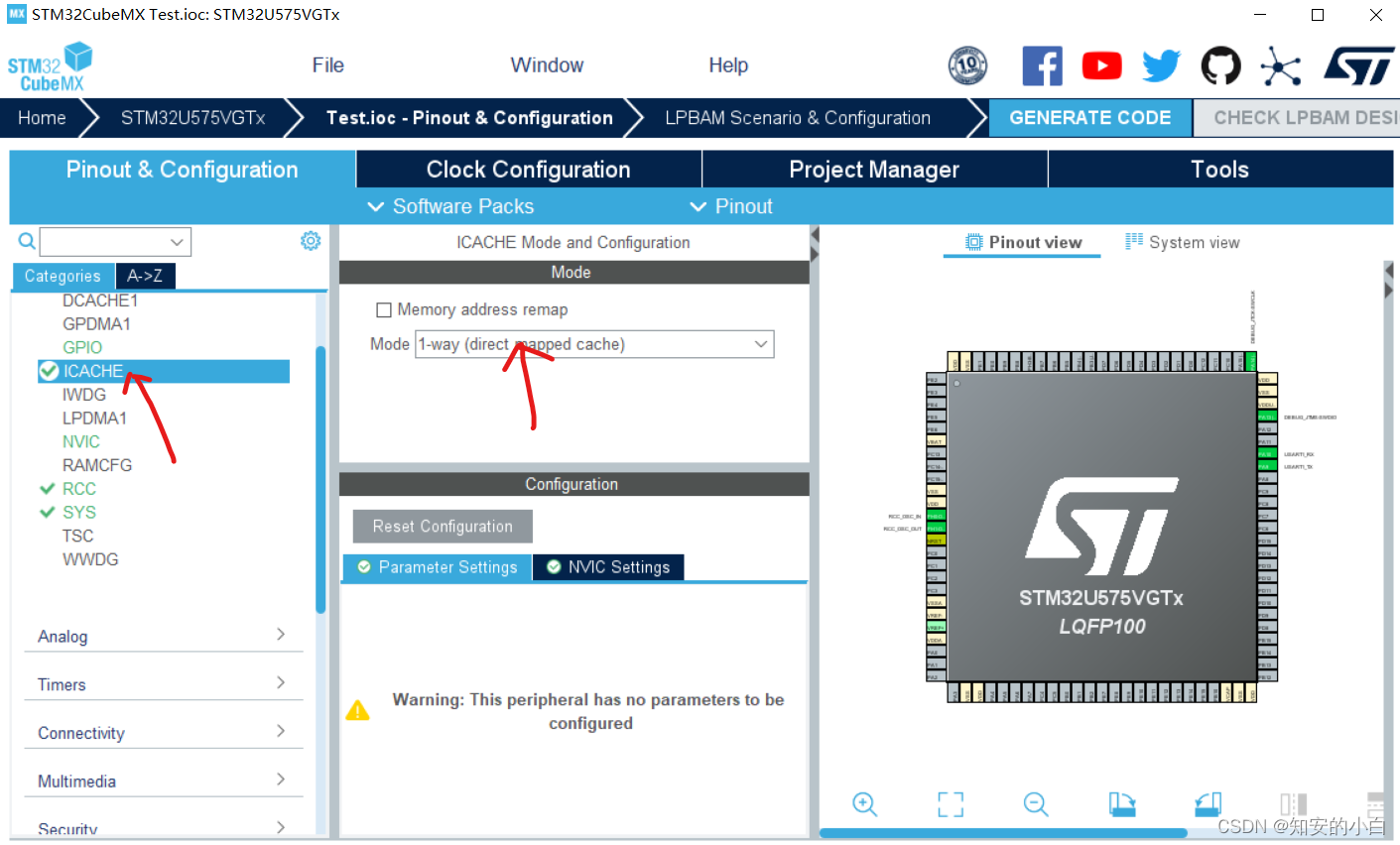Switch to the Project Manager tab
This screenshot has width=1400, height=845.
tap(874, 170)
